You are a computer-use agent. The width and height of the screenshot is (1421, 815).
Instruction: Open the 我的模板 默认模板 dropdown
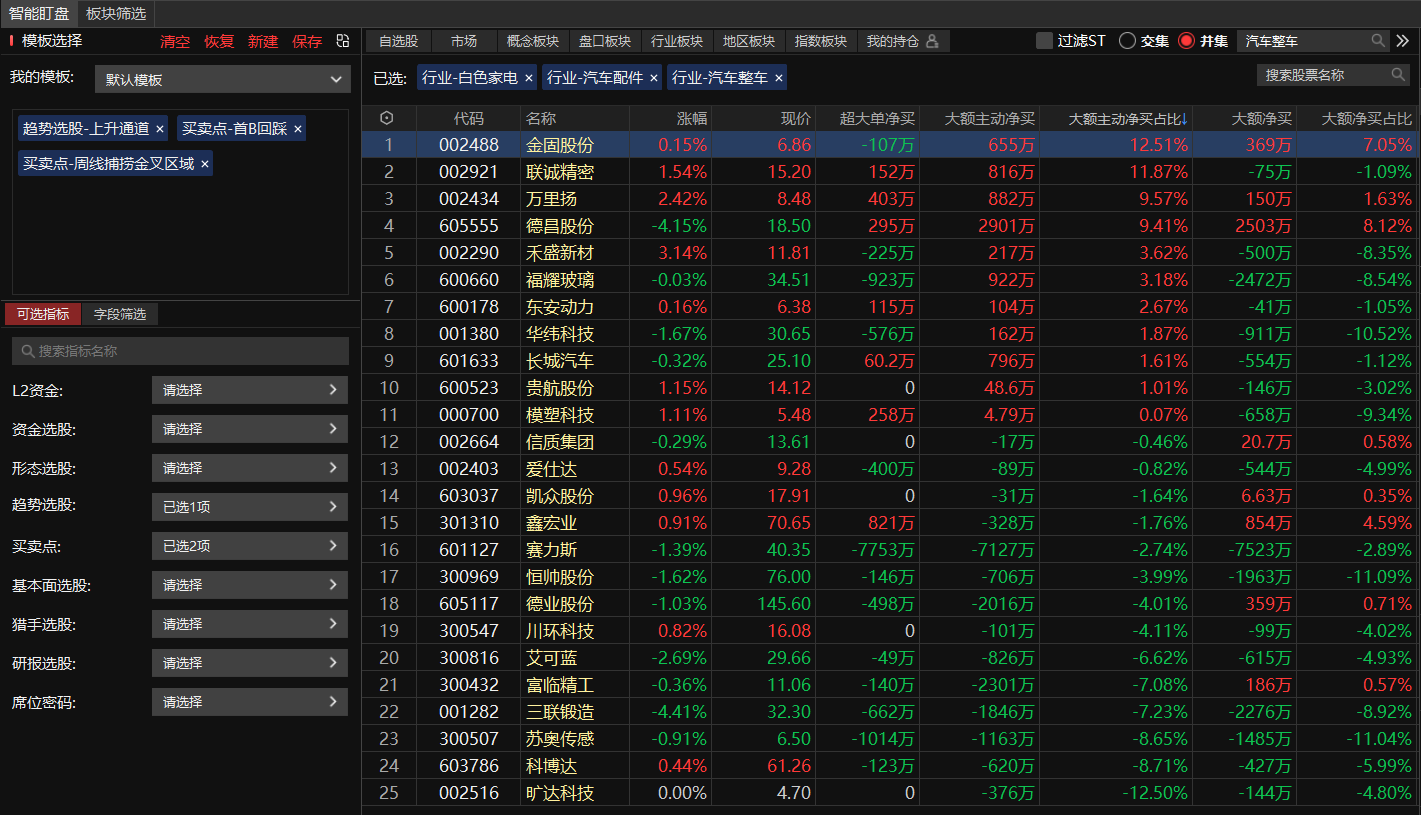223,79
